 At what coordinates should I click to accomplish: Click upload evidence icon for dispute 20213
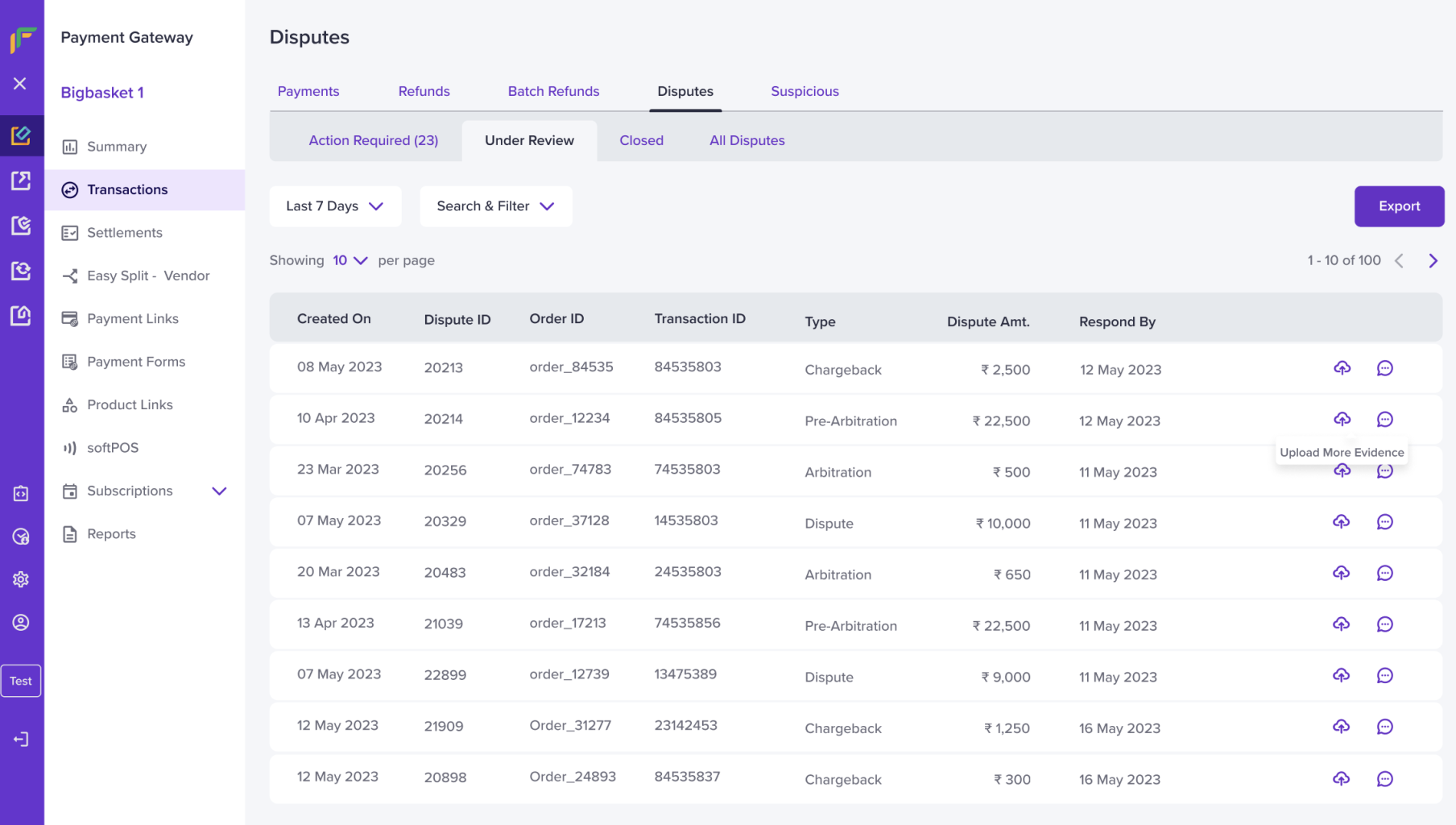(1342, 368)
